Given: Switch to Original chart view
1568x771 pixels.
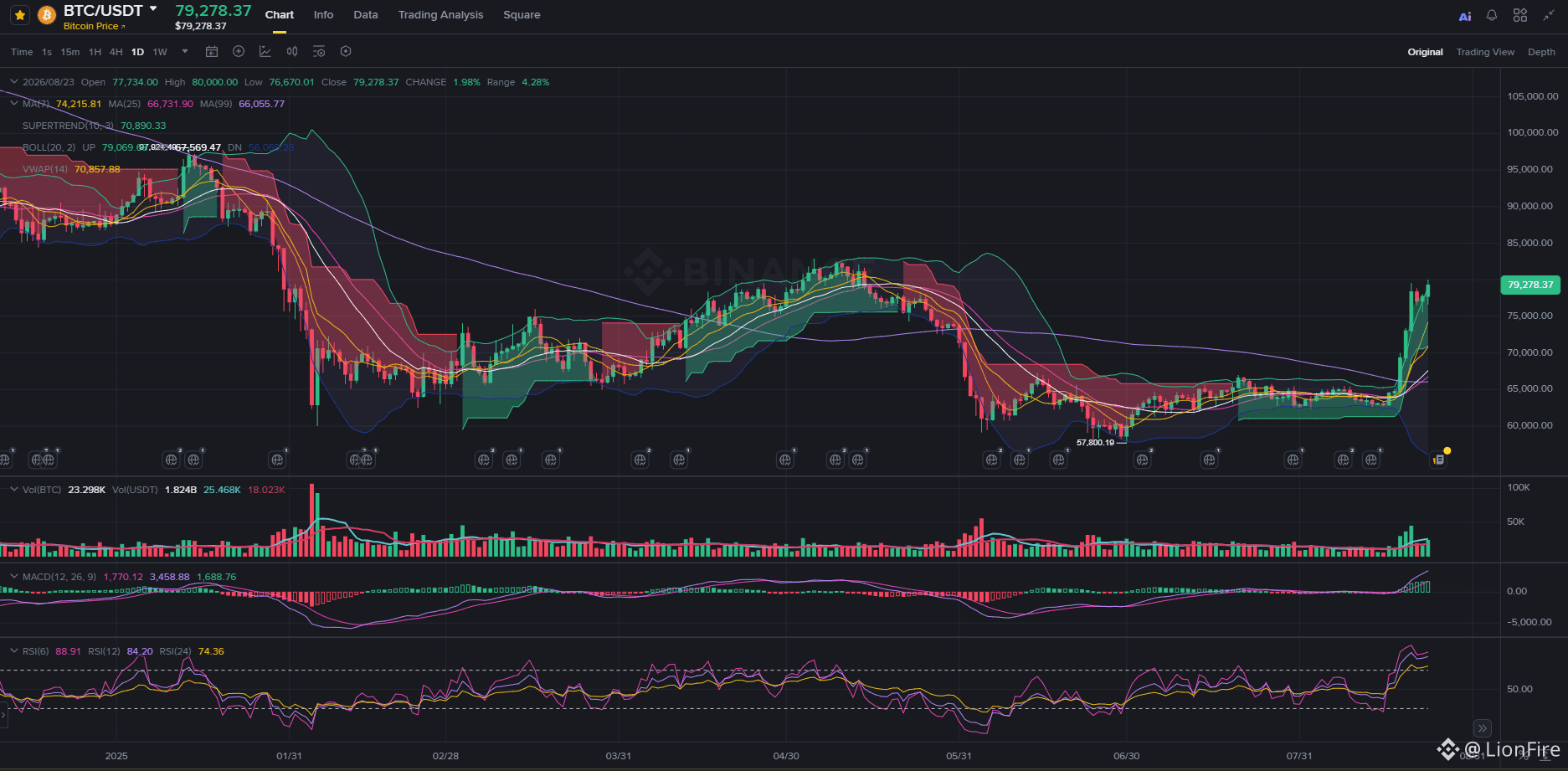Looking at the screenshot, I should tap(1425, 52).
